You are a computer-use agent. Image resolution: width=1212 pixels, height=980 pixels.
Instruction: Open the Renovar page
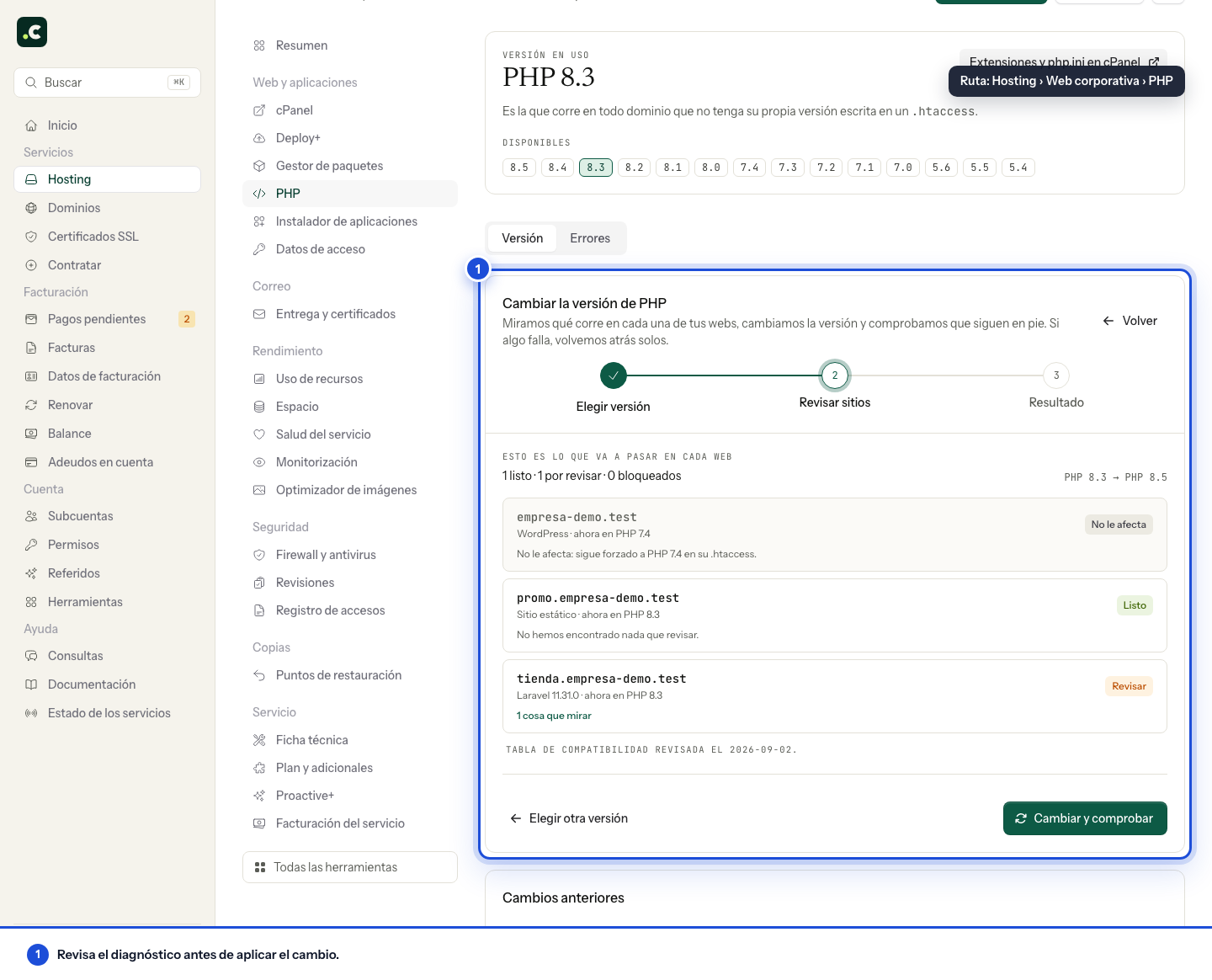[x=107, y=405]
